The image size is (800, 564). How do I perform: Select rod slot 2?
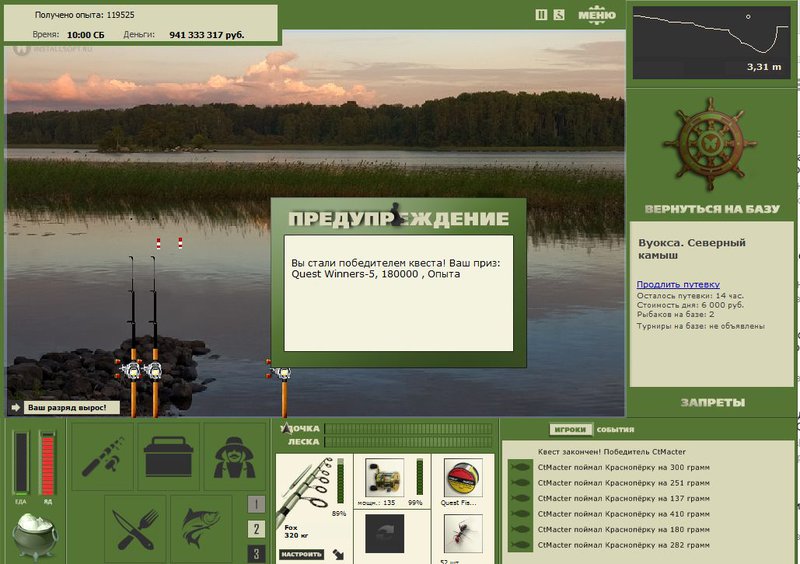(256, 529)
